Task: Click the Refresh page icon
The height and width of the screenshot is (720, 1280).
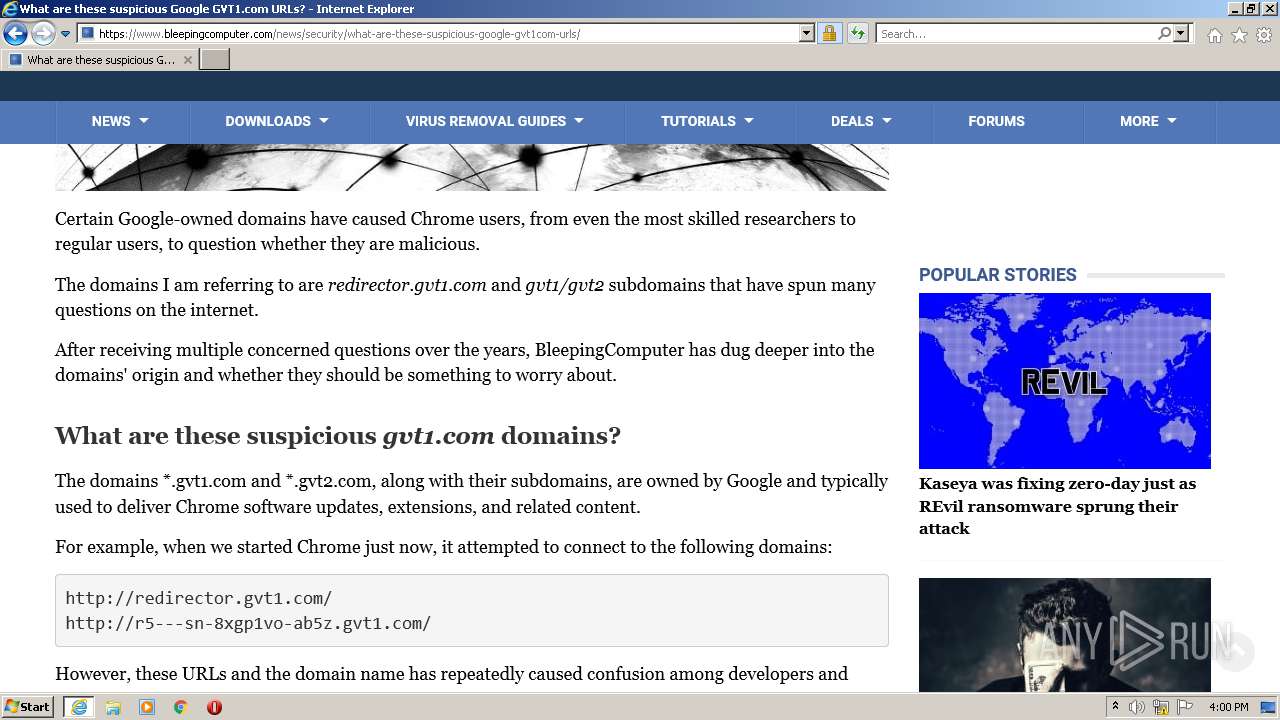Action: tap(857, 34)
